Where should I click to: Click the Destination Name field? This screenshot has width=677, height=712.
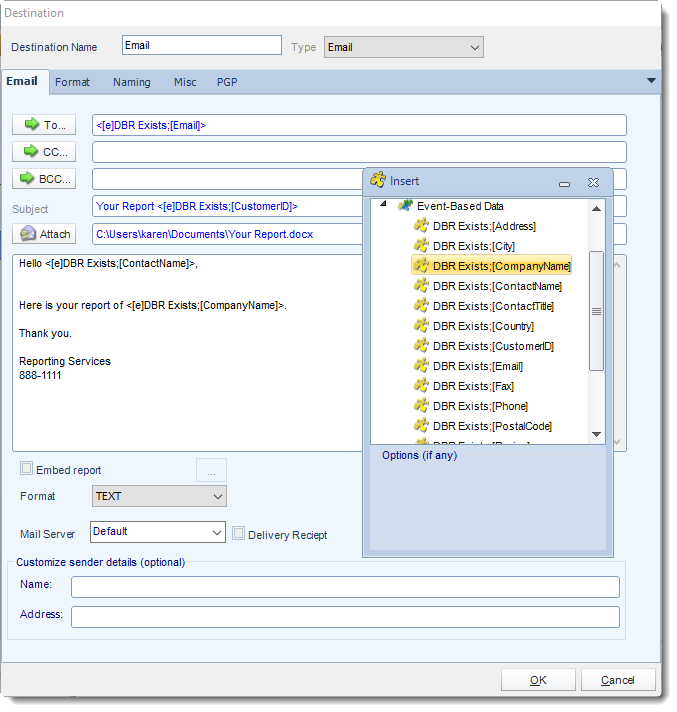[202, 45]
